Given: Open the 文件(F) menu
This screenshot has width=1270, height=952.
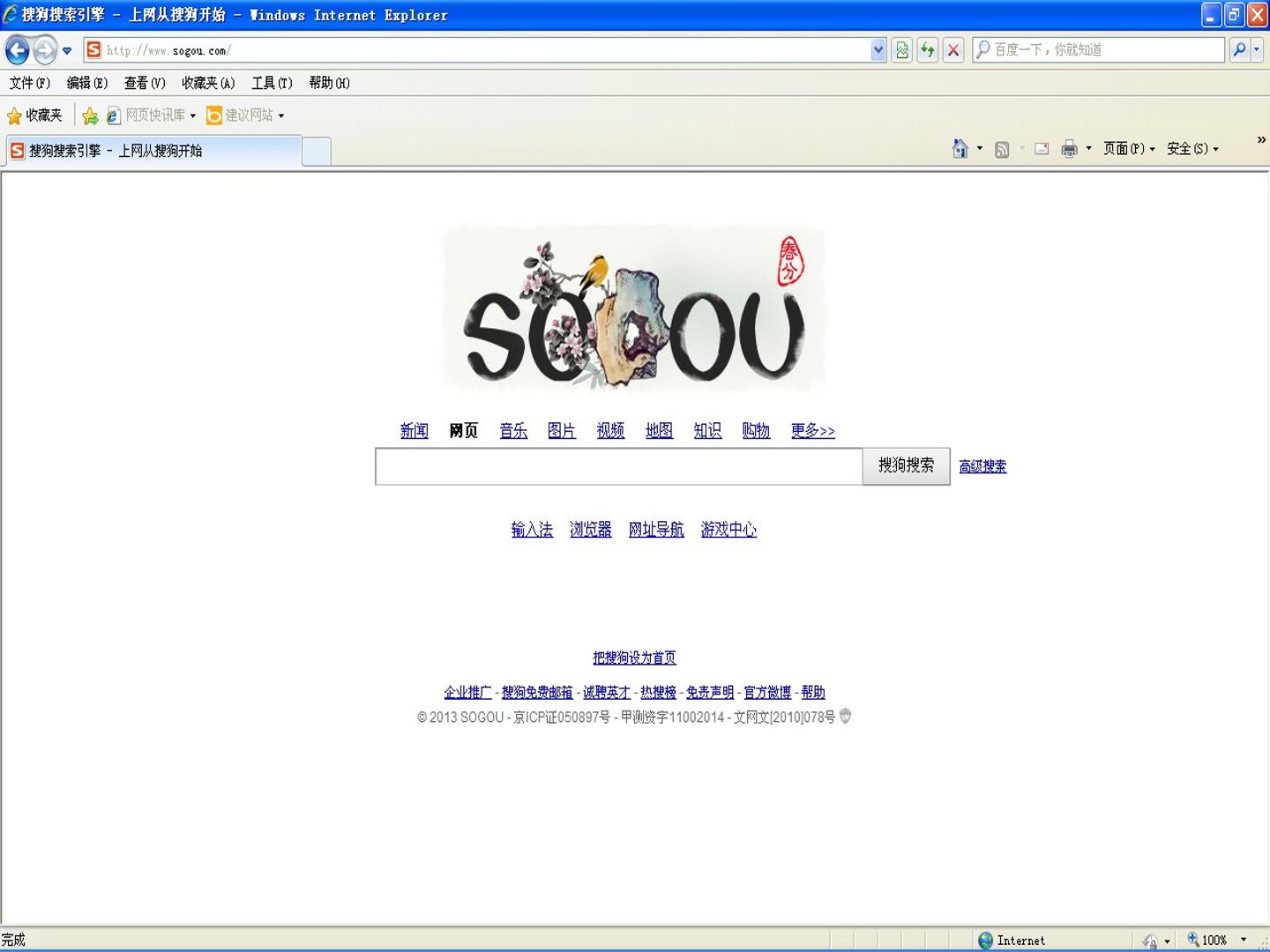Looking at the screenshot, I should pos(30,83).
